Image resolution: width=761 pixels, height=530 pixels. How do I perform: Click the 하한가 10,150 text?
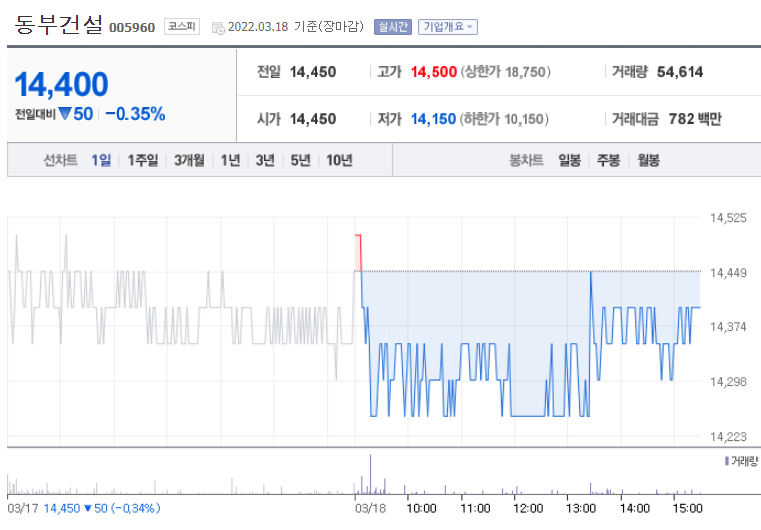pos(504,119)
